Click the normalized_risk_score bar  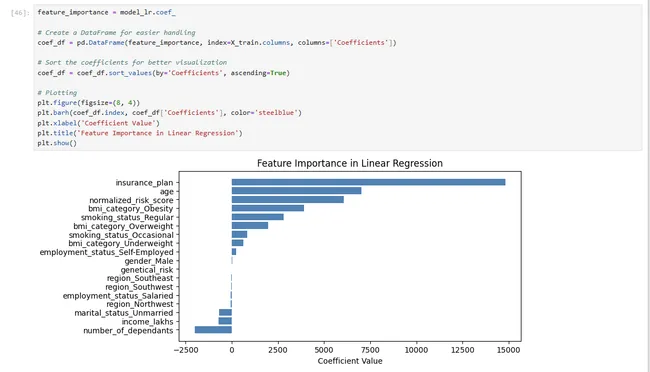(x=288, y=199)
